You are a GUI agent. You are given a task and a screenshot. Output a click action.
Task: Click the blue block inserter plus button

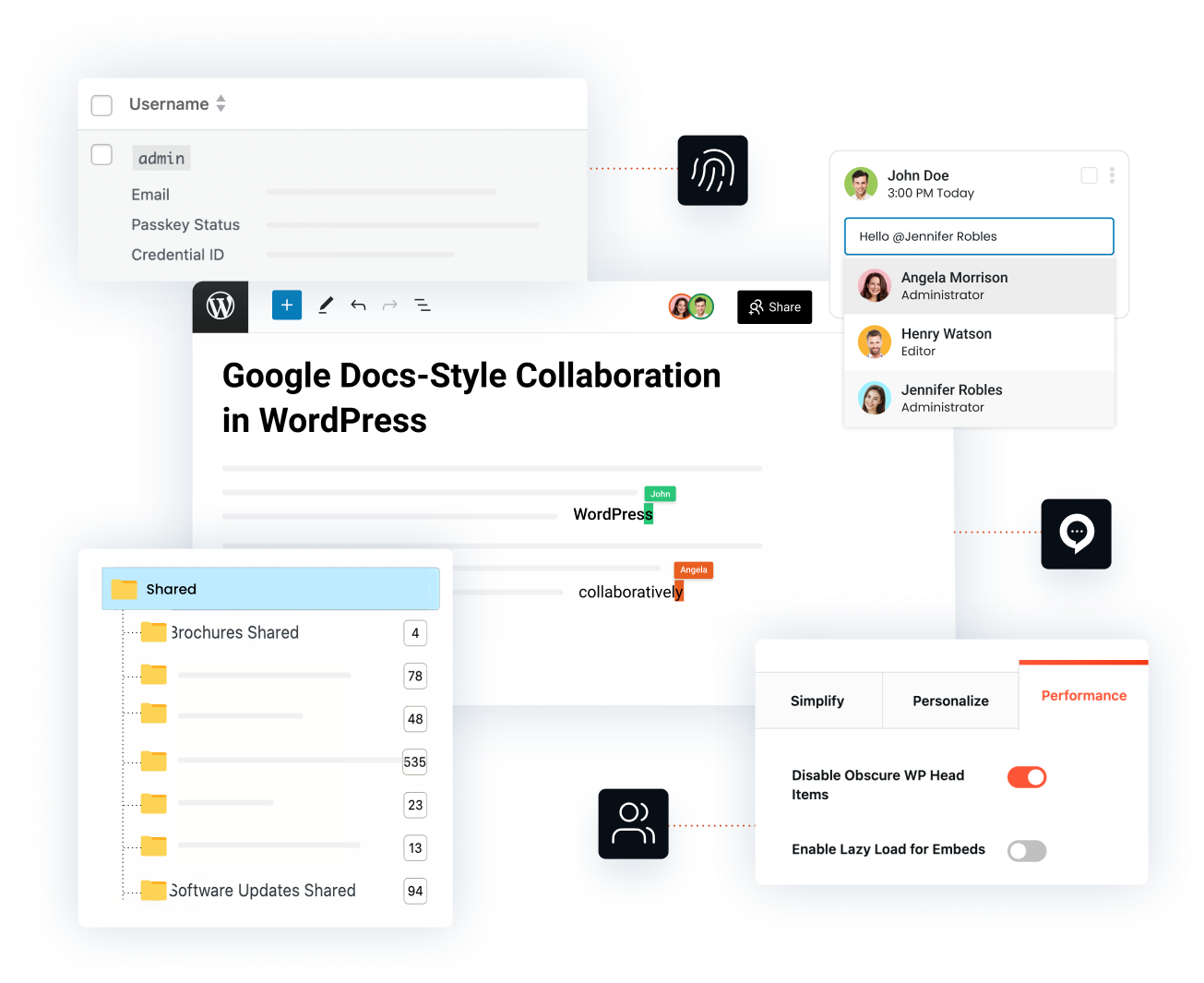pyautogui.click(x=287, y=305)
